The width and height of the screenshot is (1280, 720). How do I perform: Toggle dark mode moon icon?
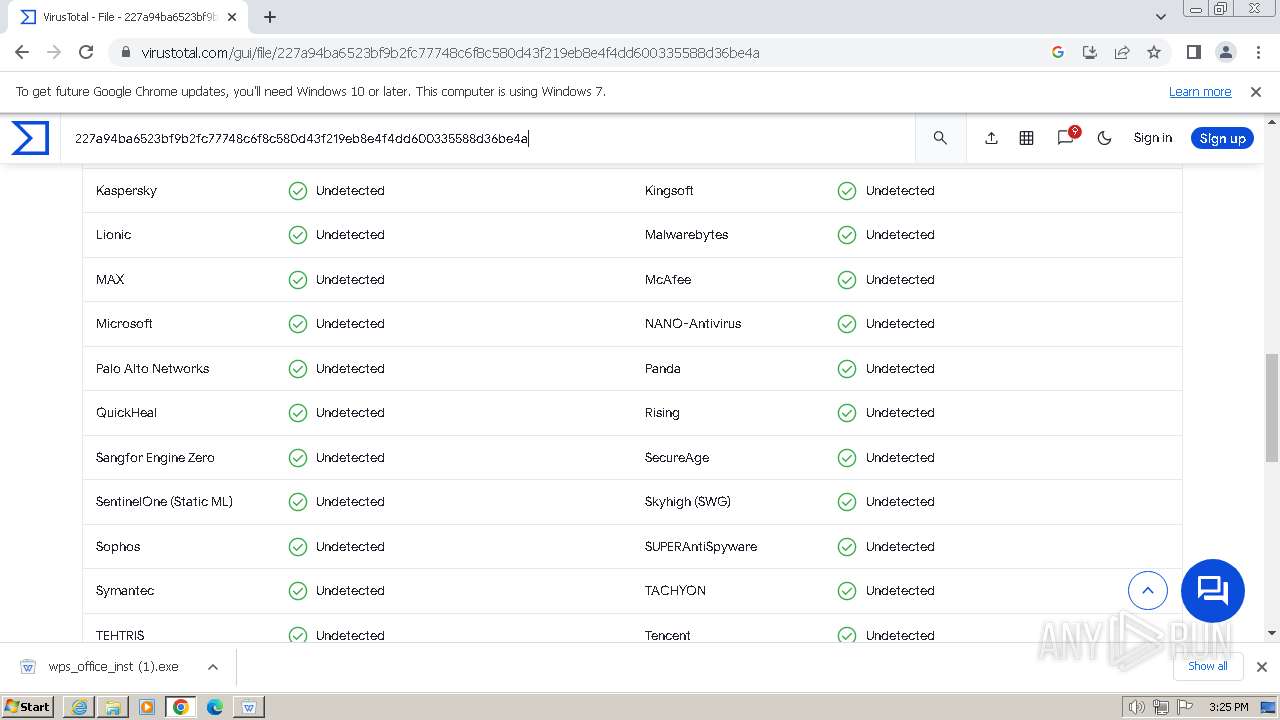(1104, 138)
